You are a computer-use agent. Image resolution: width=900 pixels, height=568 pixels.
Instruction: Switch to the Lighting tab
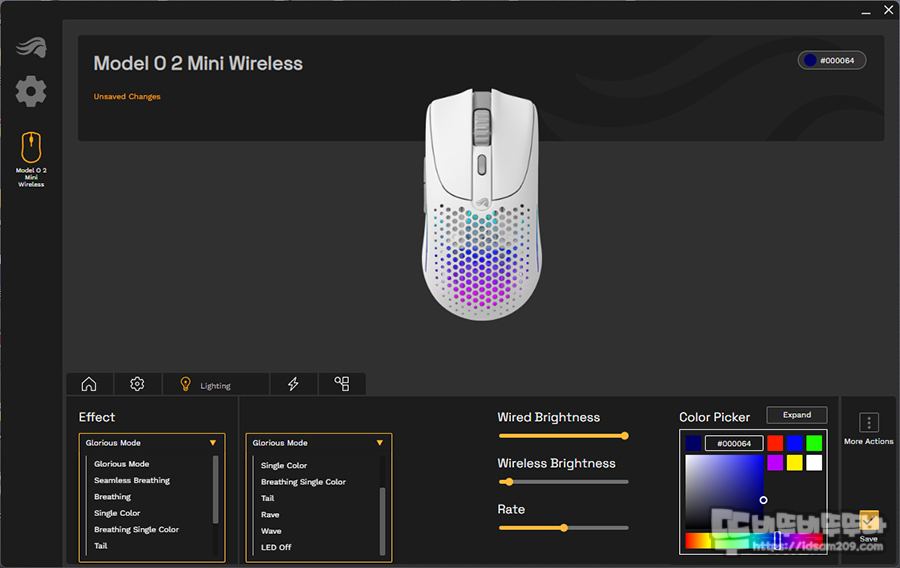coord(215,384)
